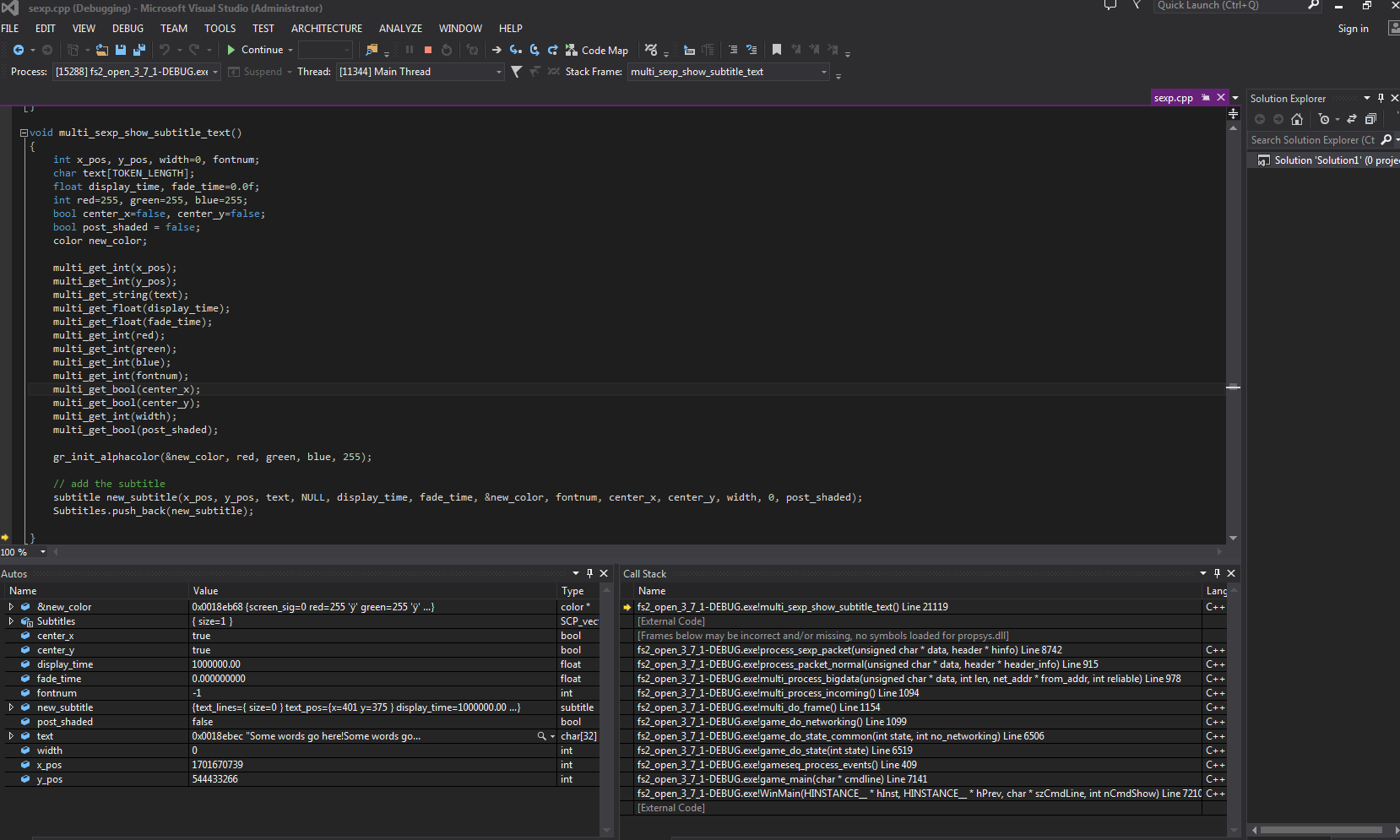Toggle bookmark icon in the toolbar
This screenshot has height=840, width=1400.
(777, 50)
